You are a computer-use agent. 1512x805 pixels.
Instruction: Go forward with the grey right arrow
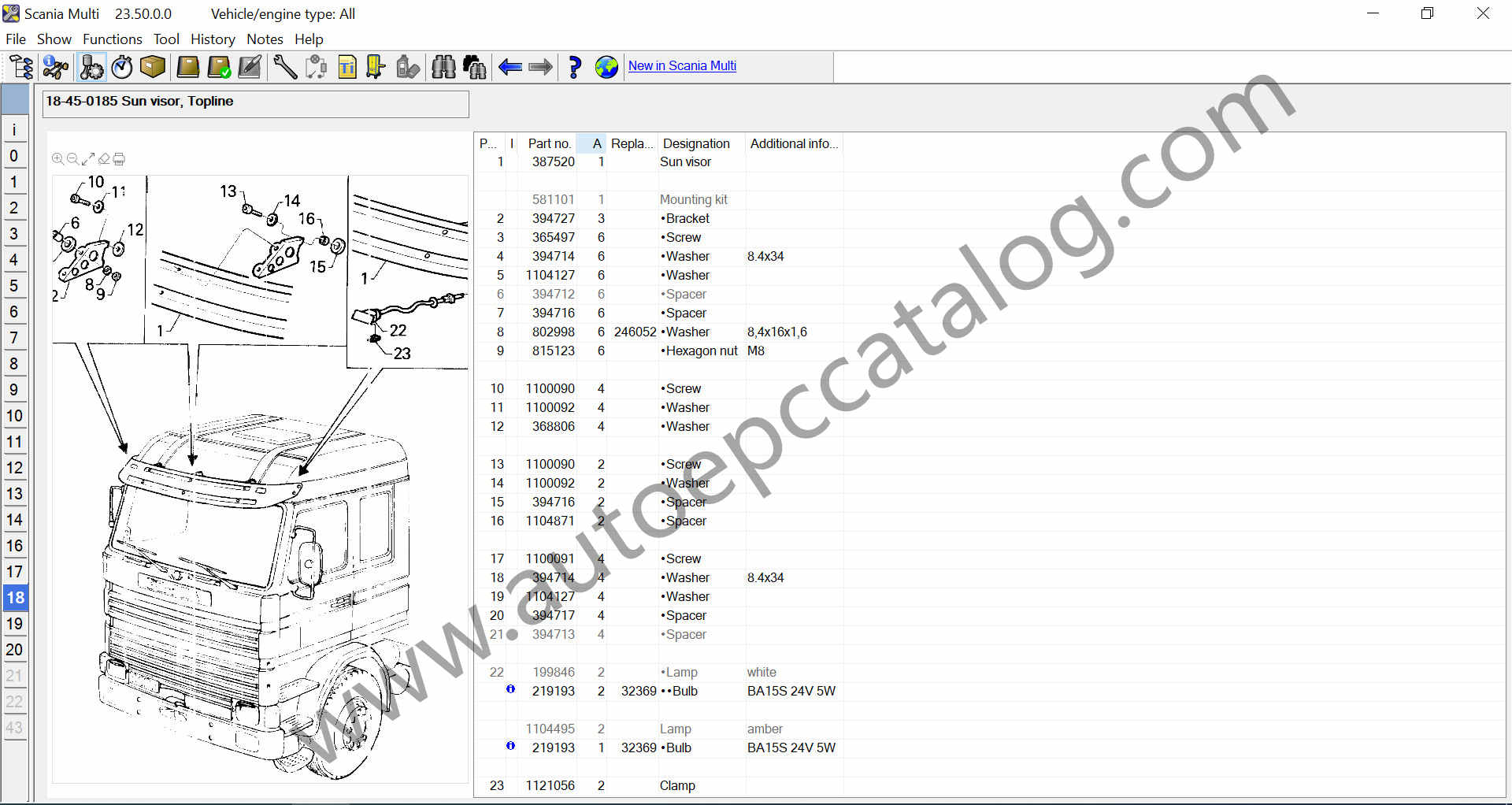coord(540,67)
